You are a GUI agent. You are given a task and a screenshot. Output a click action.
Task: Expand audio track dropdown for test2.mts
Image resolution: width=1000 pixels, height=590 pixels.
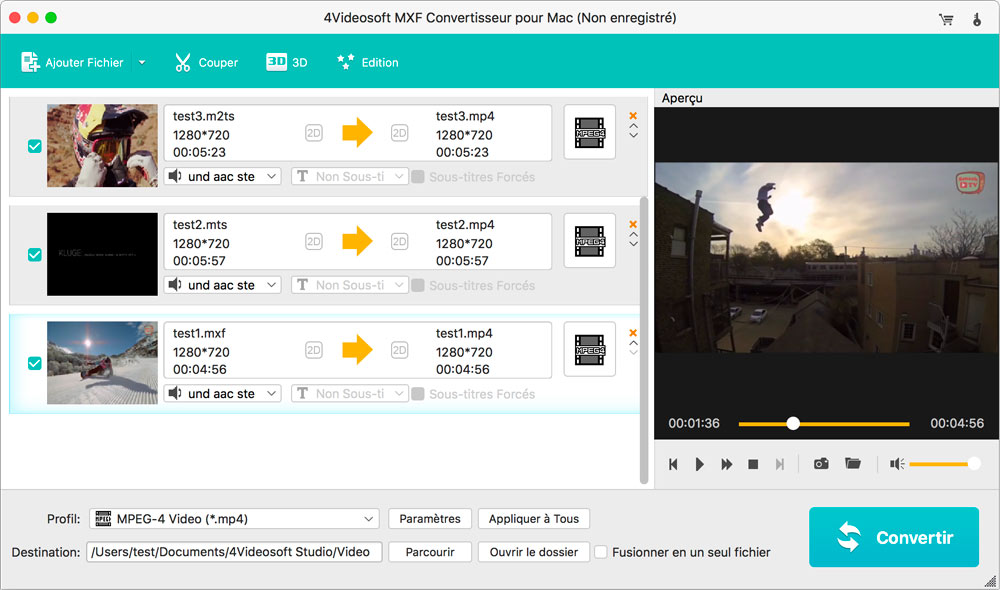coord(224,285)
